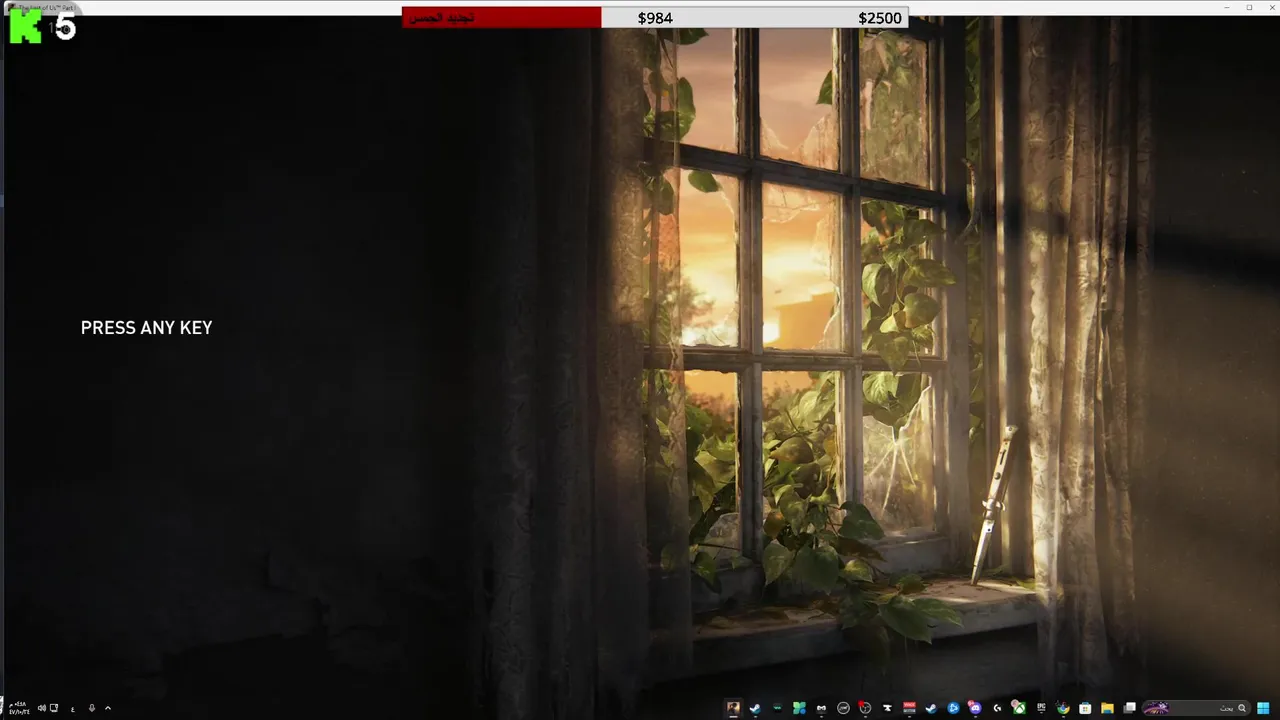The image size is (1280, 720).
Task: Click the language indicator in tray
Action: point(72,708)
